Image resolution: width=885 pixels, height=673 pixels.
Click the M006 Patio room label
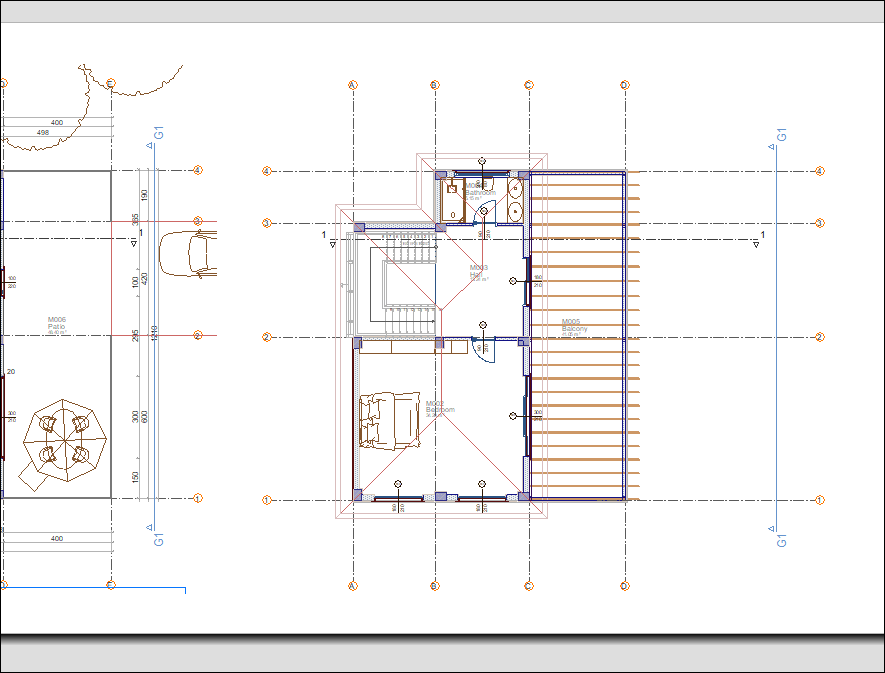pyautogui.click(x=56, y=326)
